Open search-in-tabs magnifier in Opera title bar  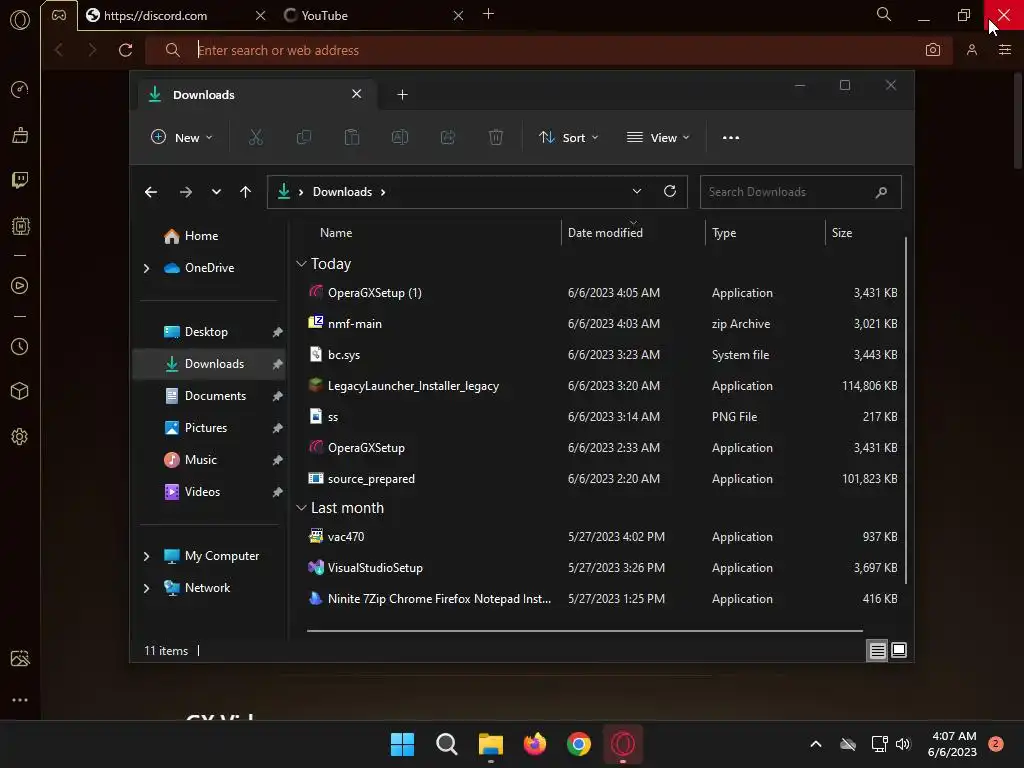(884, 14)
